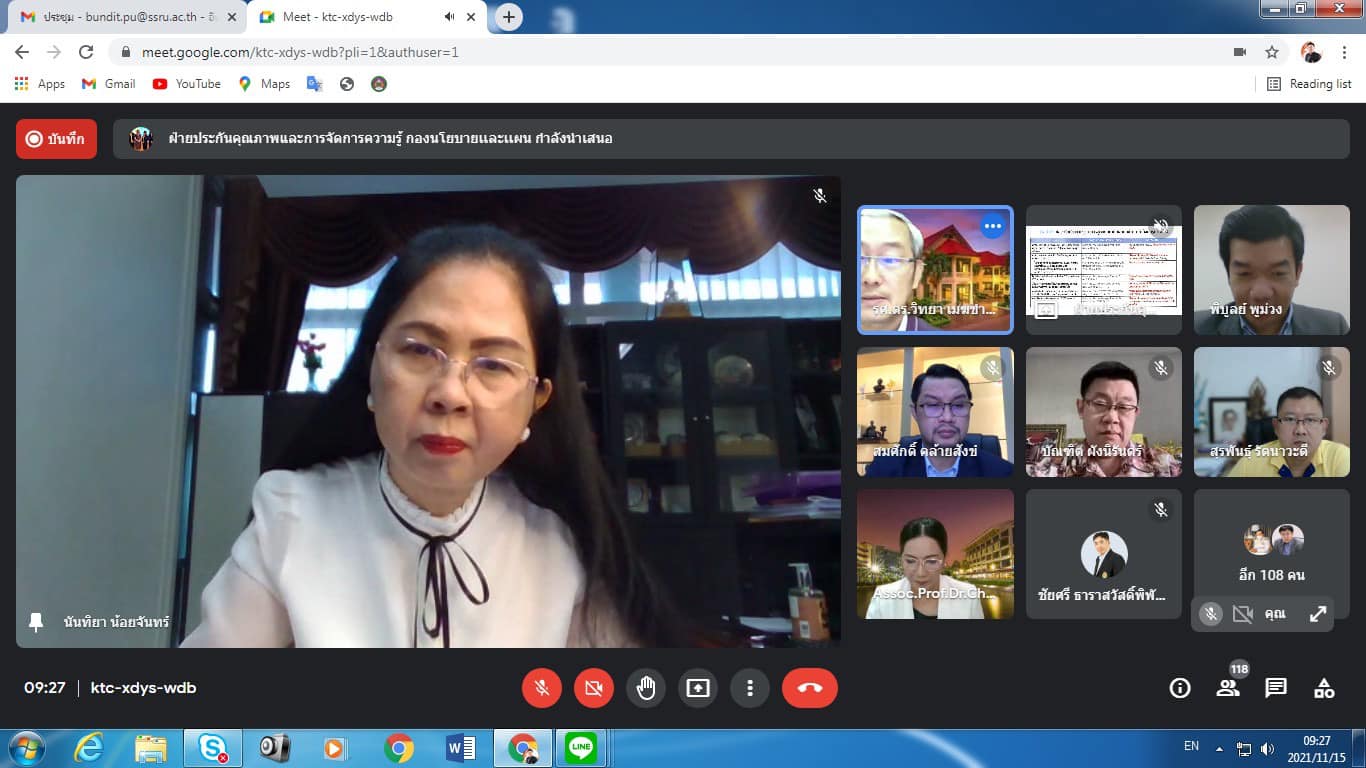
Task: Expand self-view with the fullscreen arrows icon
Action: (1318, 614)
